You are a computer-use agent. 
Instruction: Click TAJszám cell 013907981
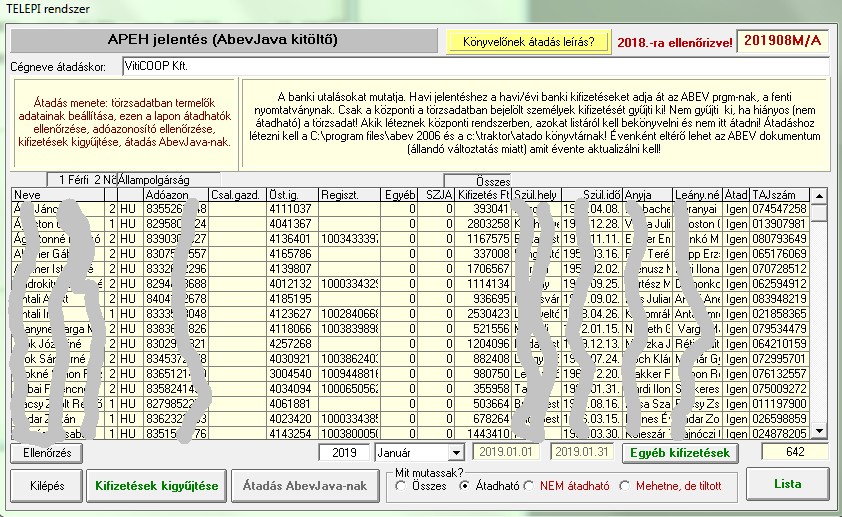click(780, 224)
